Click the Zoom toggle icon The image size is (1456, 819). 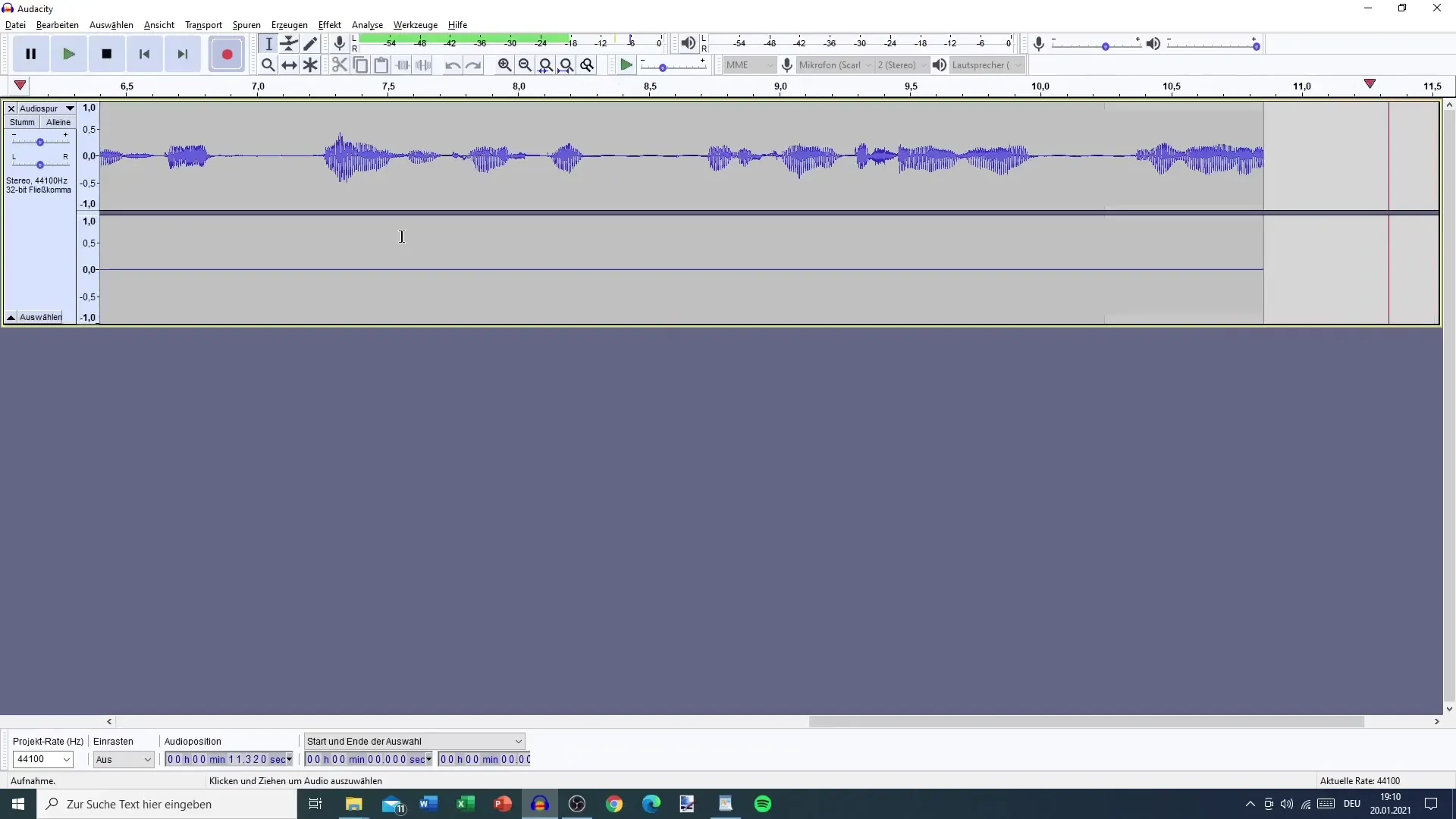click(x=587, y=65)
